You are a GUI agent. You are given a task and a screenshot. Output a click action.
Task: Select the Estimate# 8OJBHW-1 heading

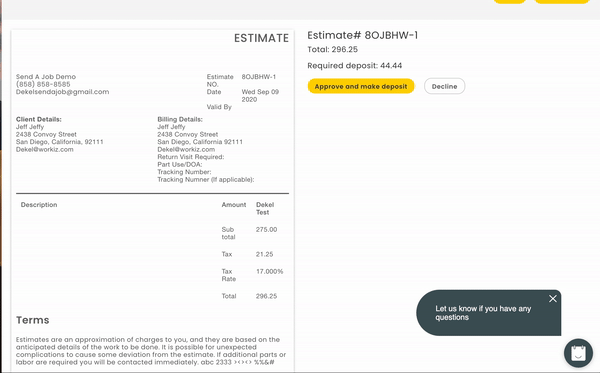362,35
